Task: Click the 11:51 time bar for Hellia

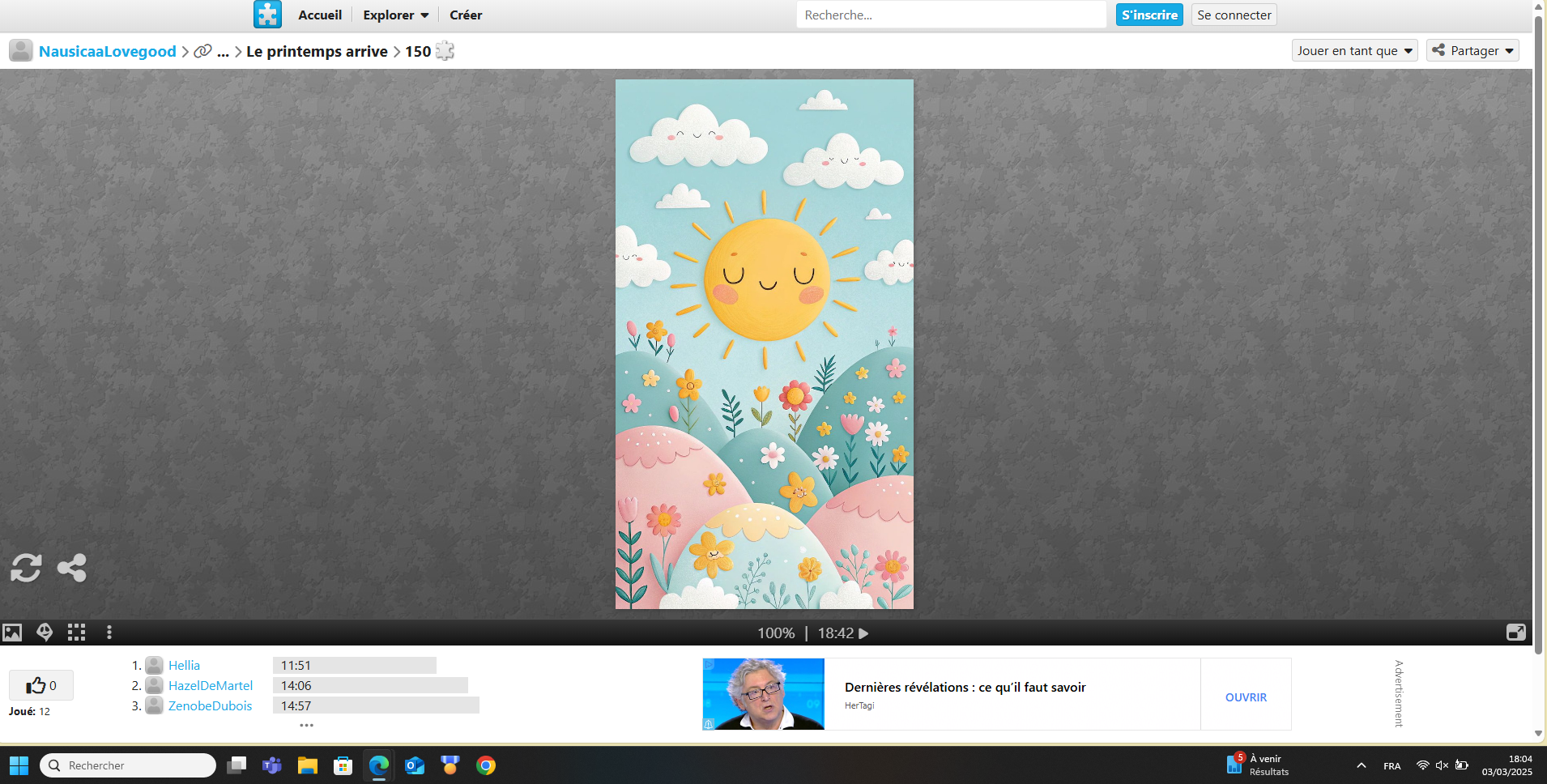Action: tap(355, 666)
